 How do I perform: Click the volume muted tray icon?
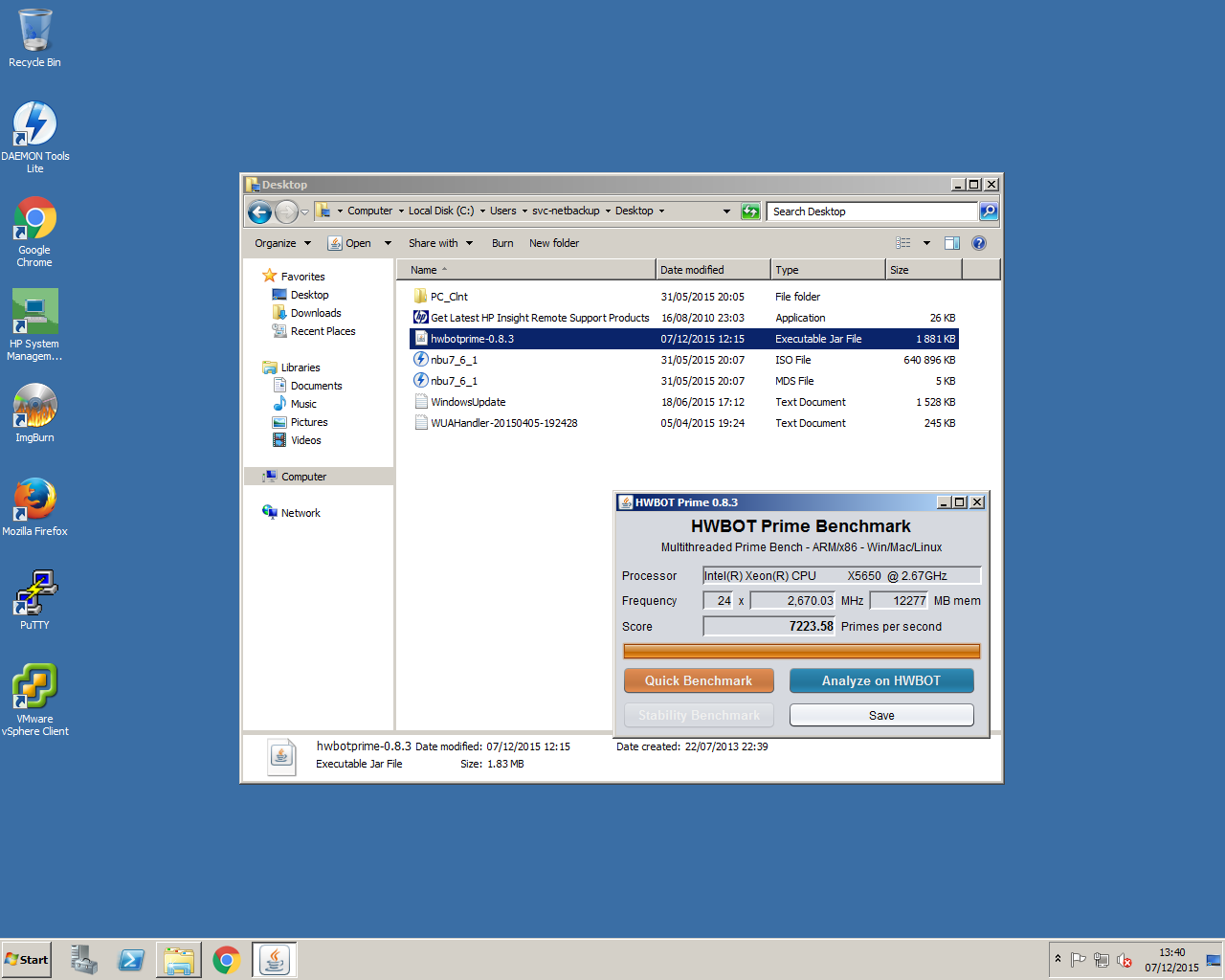1125,960
